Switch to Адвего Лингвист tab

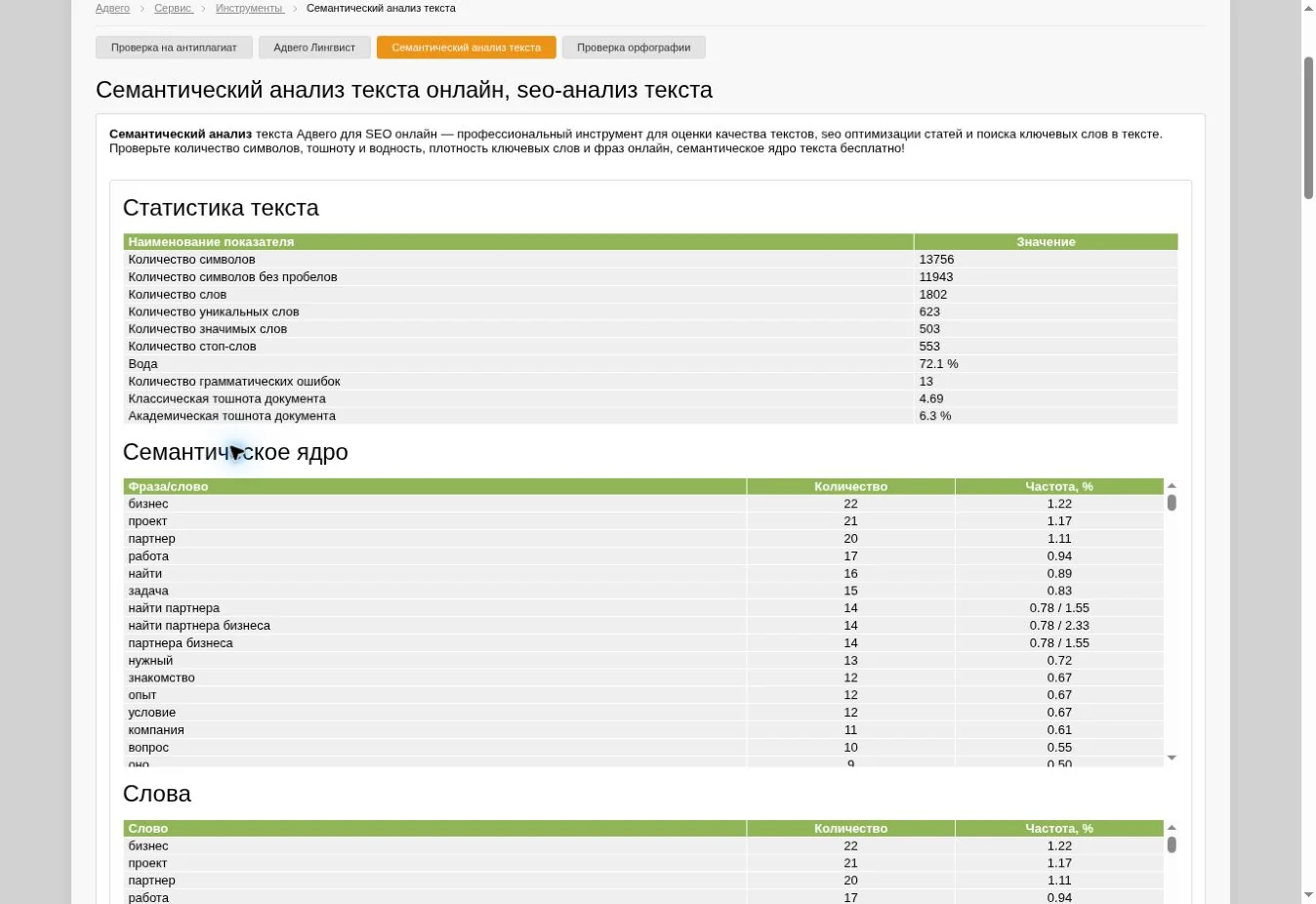click(x=314, y=47)
